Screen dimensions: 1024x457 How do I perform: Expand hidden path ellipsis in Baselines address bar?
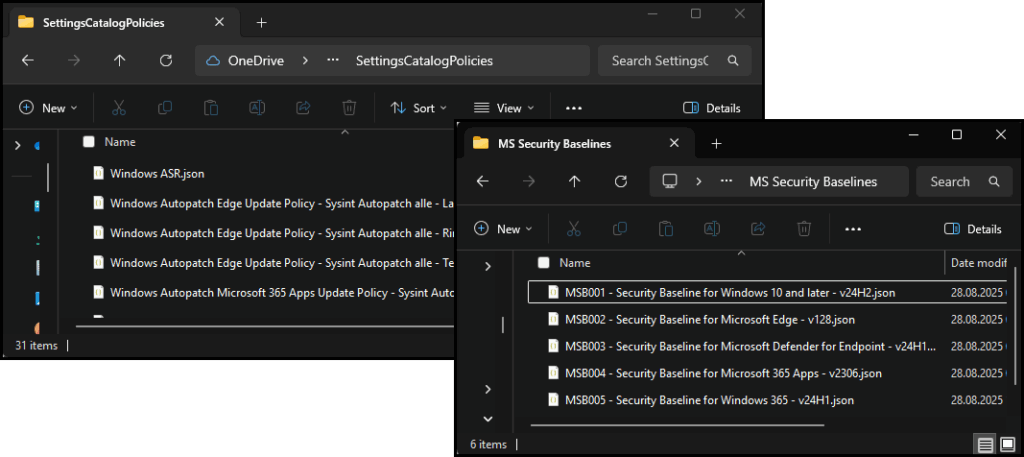pyautogui.click(x=726, y=181)
